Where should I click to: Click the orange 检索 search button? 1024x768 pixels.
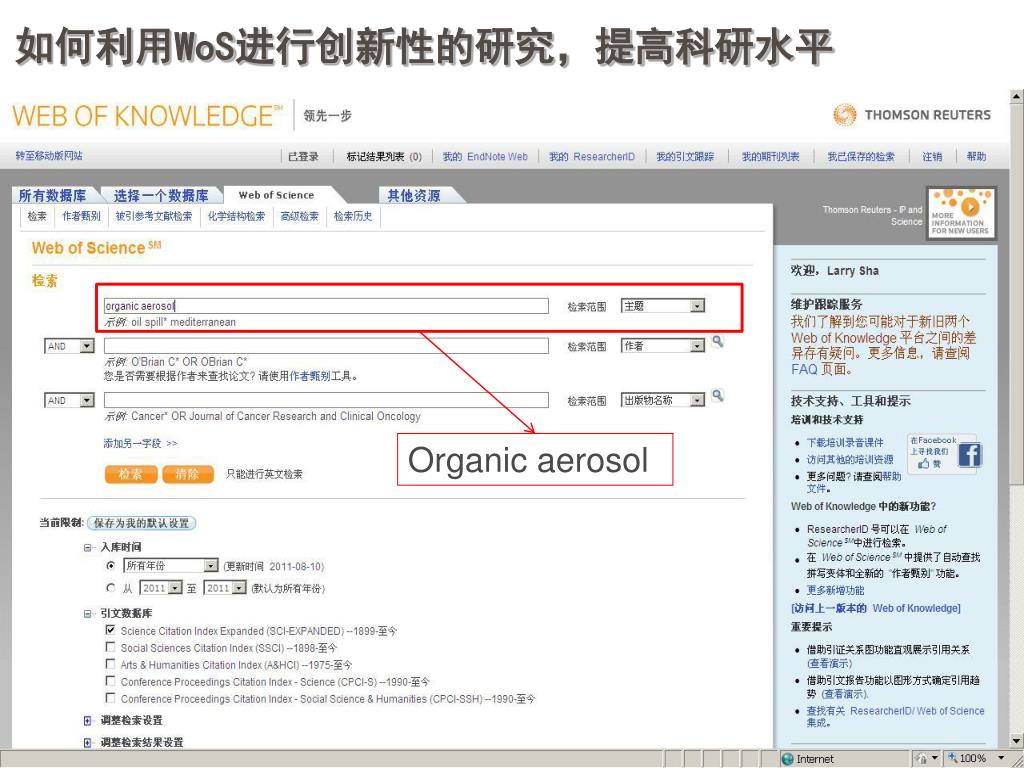[x=131, y=474]
